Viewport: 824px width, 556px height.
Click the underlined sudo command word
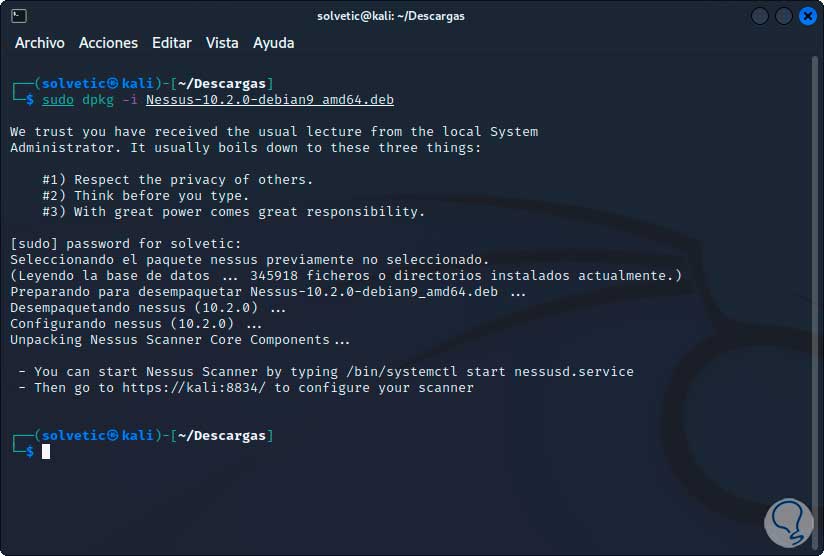coord(58,100)
